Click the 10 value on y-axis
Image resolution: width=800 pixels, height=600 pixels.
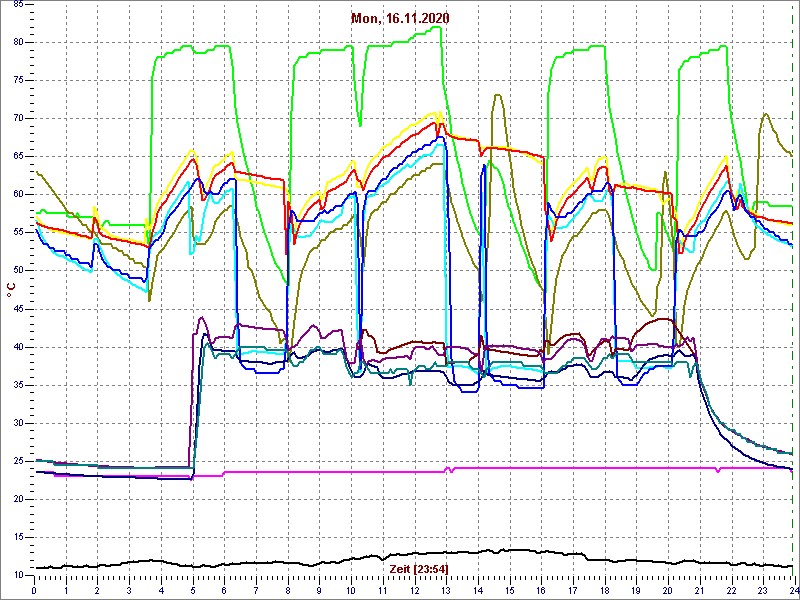19,575
